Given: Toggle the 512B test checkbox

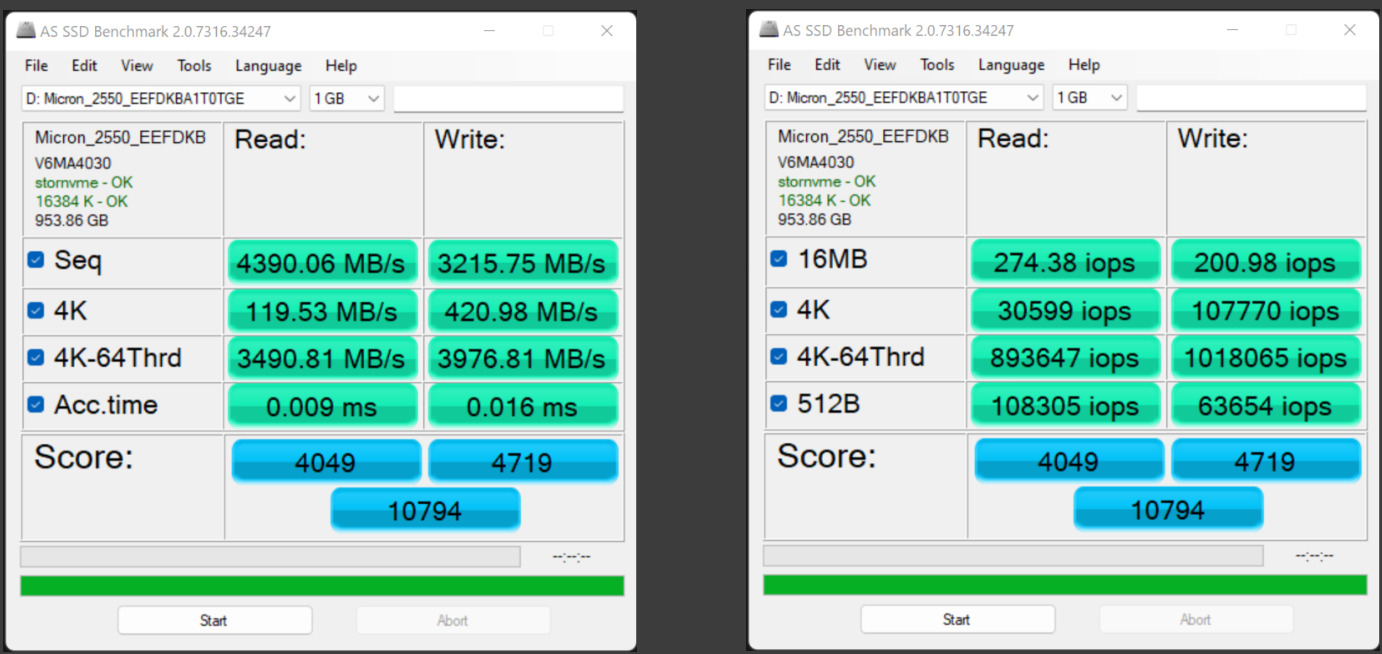Looking at the screenshot, I should (x=779, y=404).
